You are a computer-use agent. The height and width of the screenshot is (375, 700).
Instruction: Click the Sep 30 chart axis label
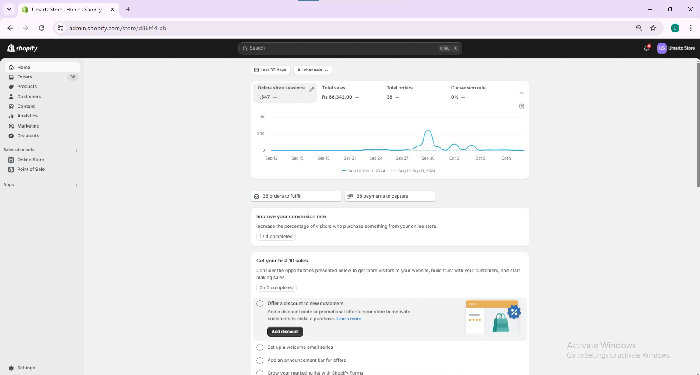click(428, 158)
